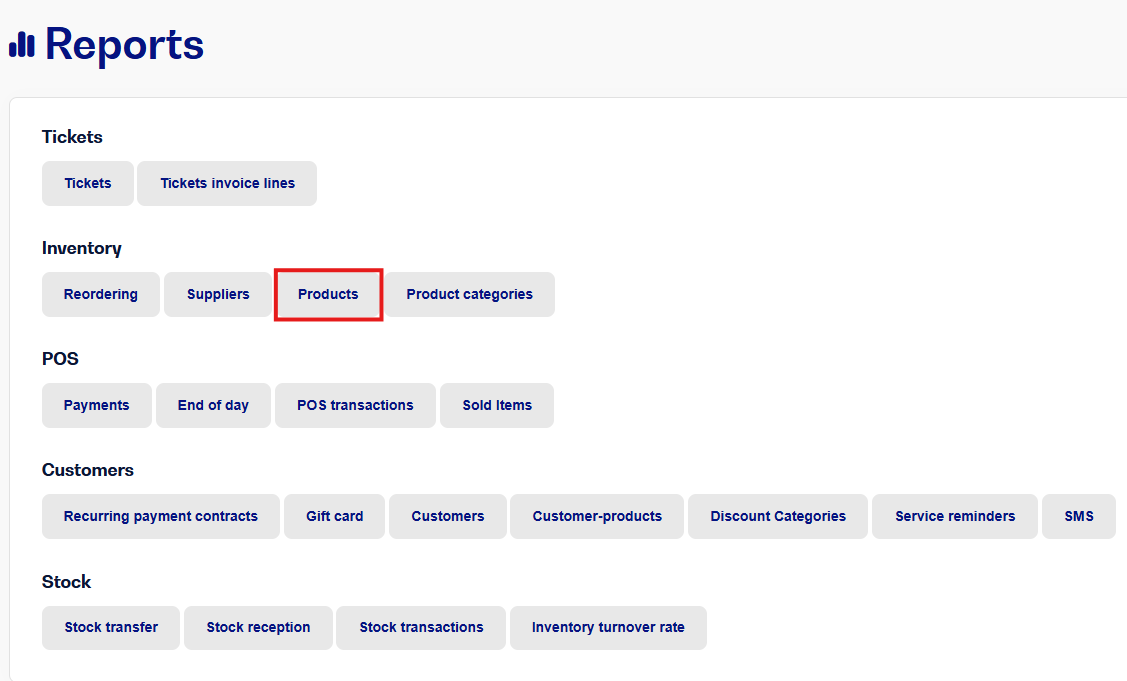This screenshot has height=681, width=1127.
Task: Click the Stock section heading
Action: 66,582
